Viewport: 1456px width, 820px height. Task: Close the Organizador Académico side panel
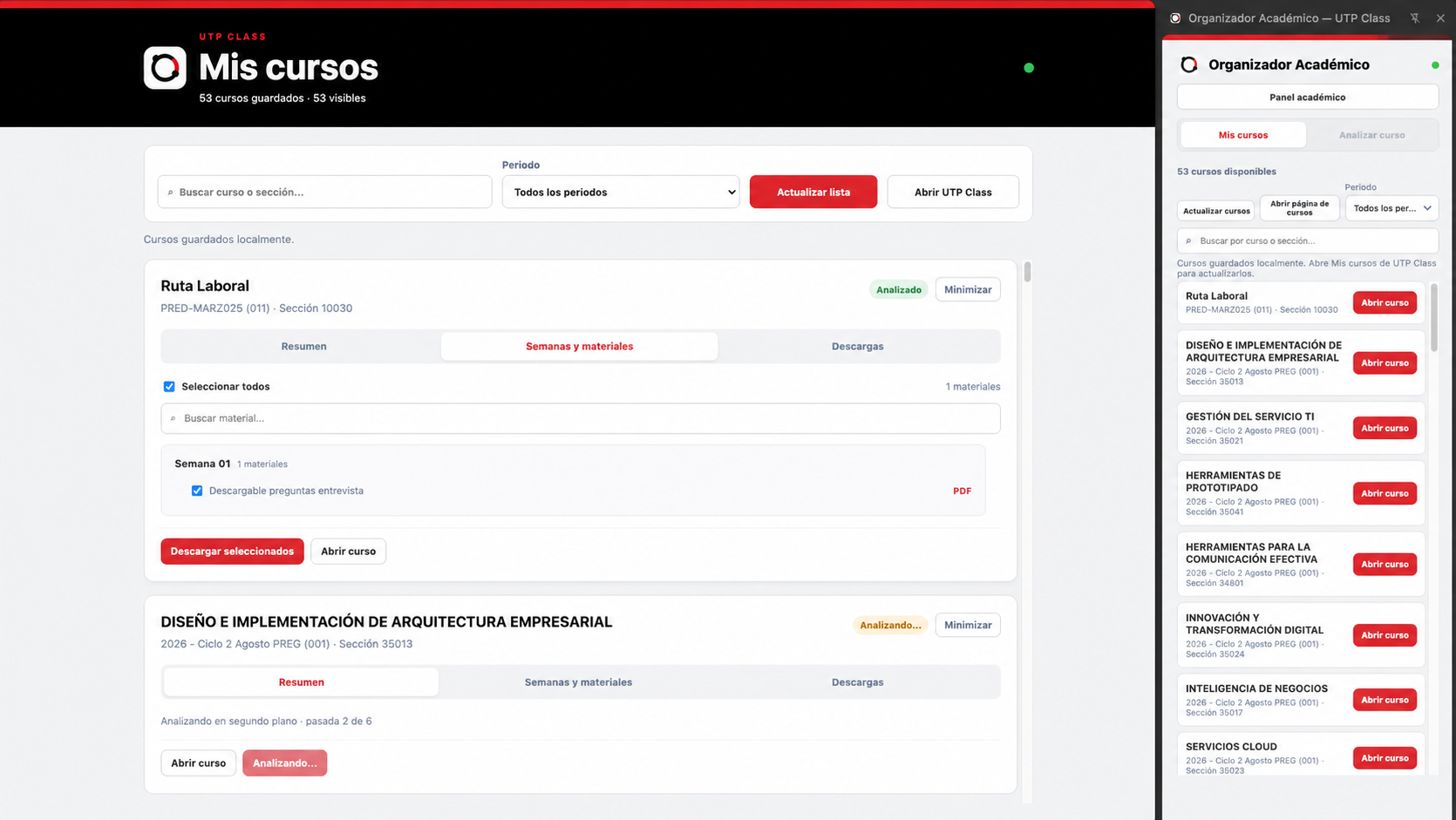[x=1440, y=18]
